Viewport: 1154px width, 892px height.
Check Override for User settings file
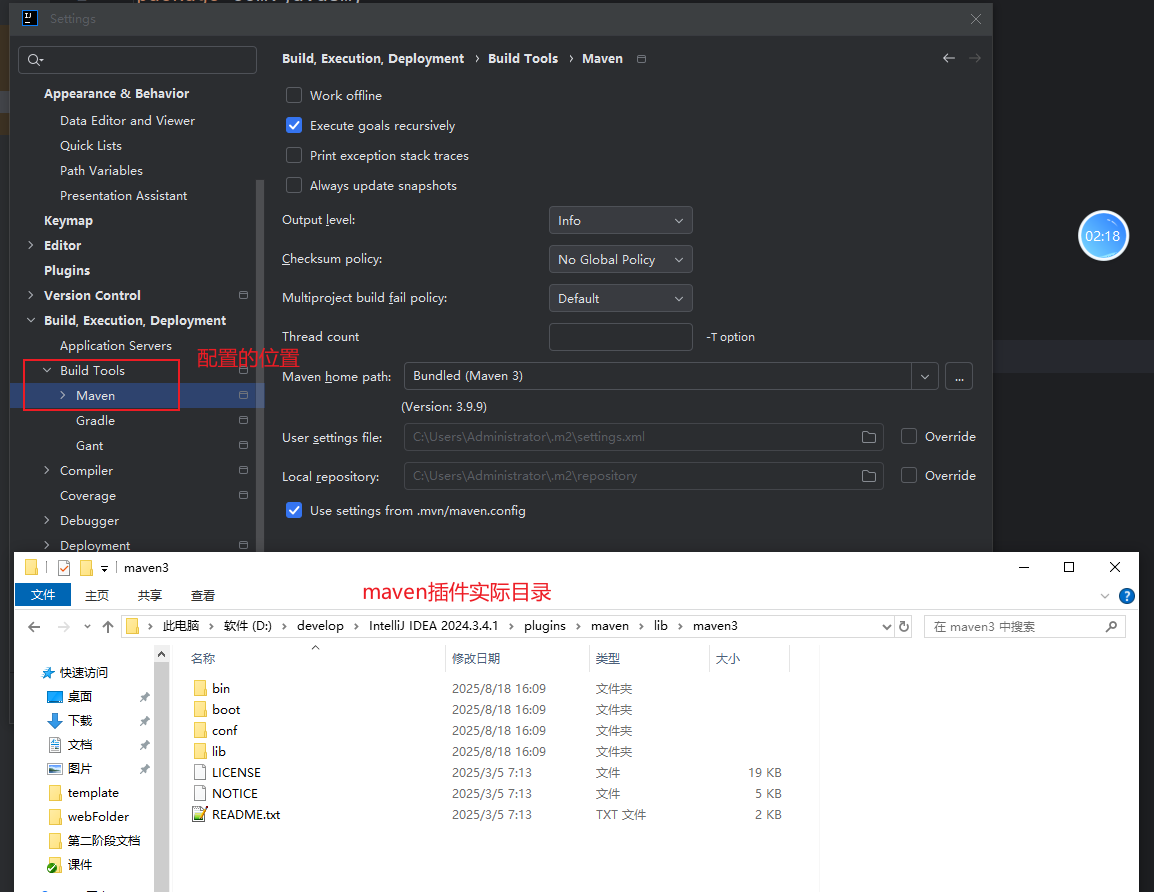click(x=909, y=436)
